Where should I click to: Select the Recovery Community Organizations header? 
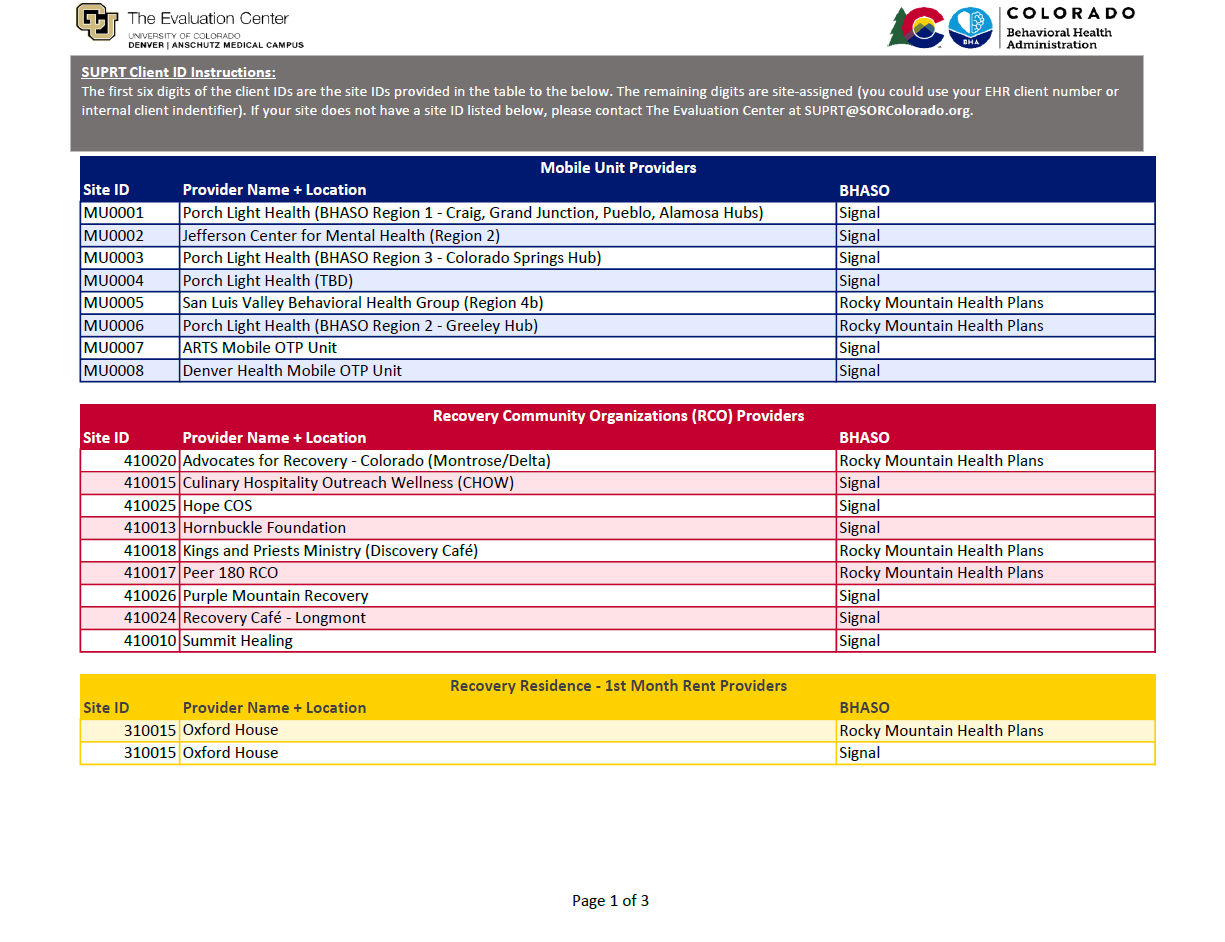pos(617,415)
